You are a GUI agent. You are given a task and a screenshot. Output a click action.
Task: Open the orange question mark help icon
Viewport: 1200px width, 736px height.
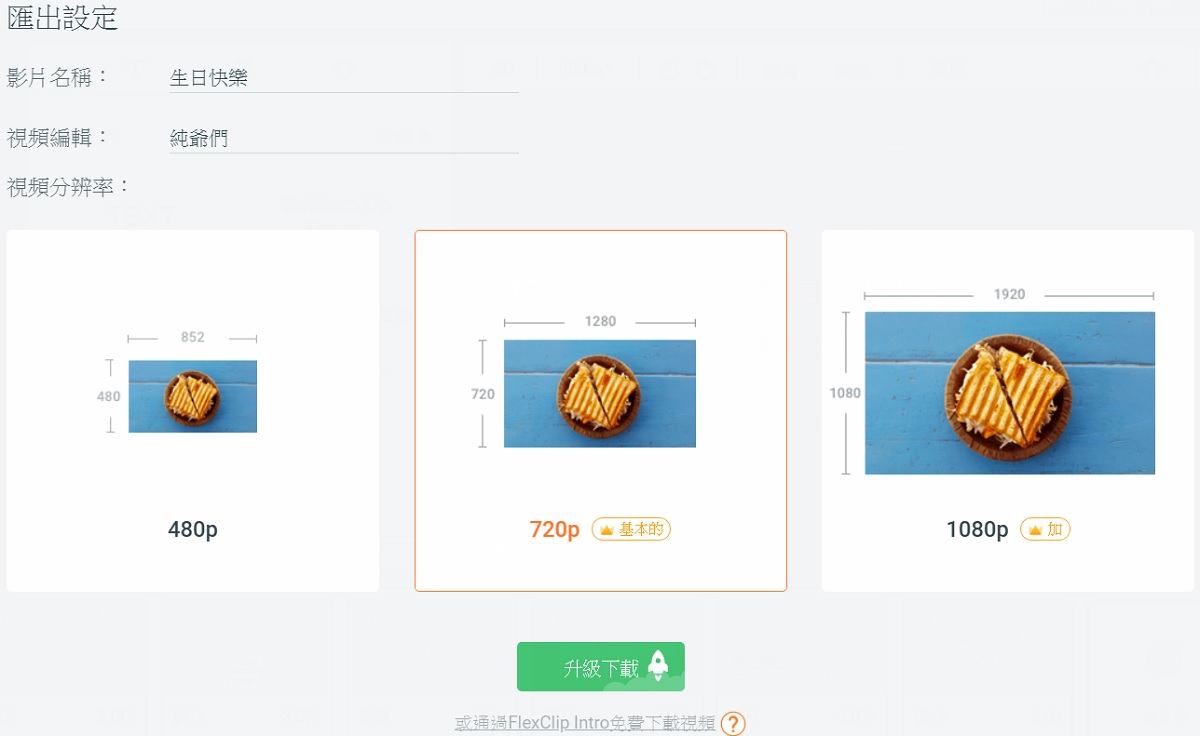733,724
